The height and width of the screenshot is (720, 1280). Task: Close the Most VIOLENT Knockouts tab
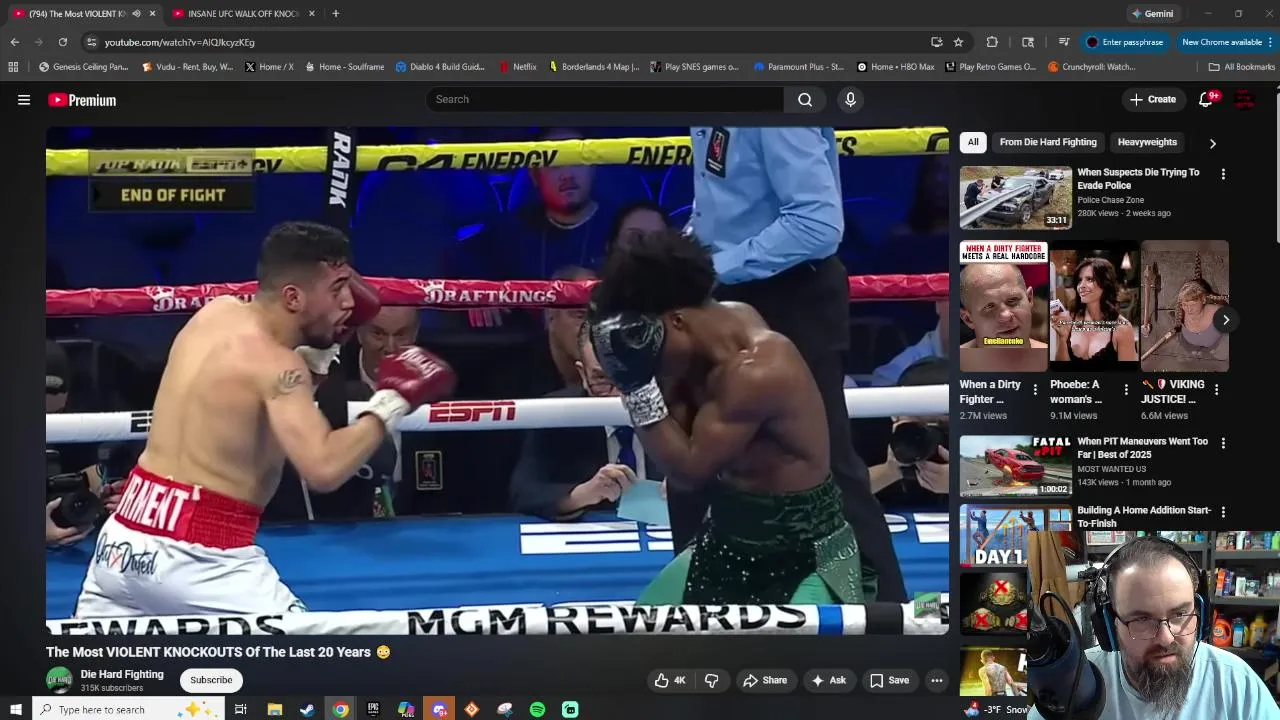tap(153, 14)
